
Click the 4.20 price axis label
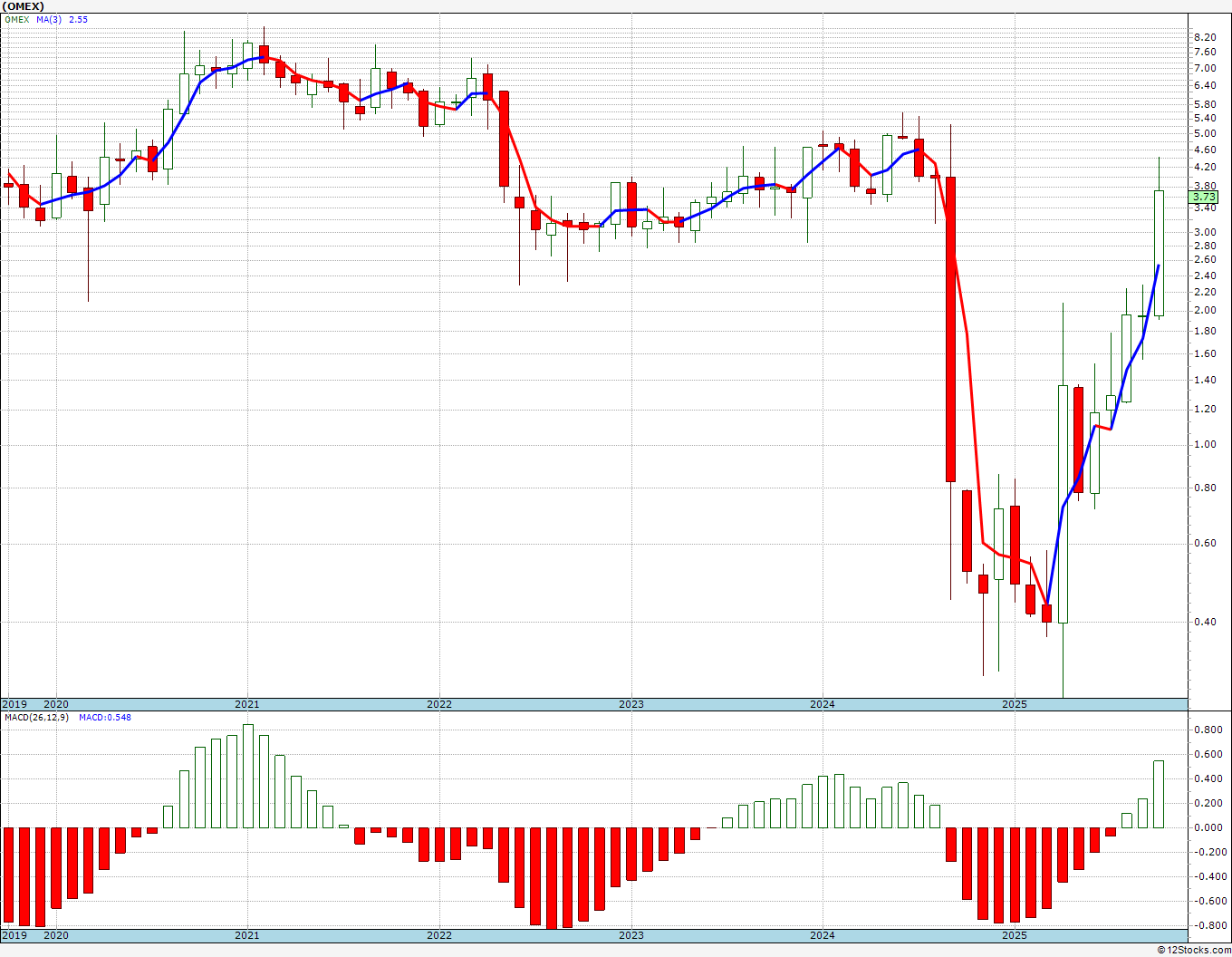coord(1205,167)
